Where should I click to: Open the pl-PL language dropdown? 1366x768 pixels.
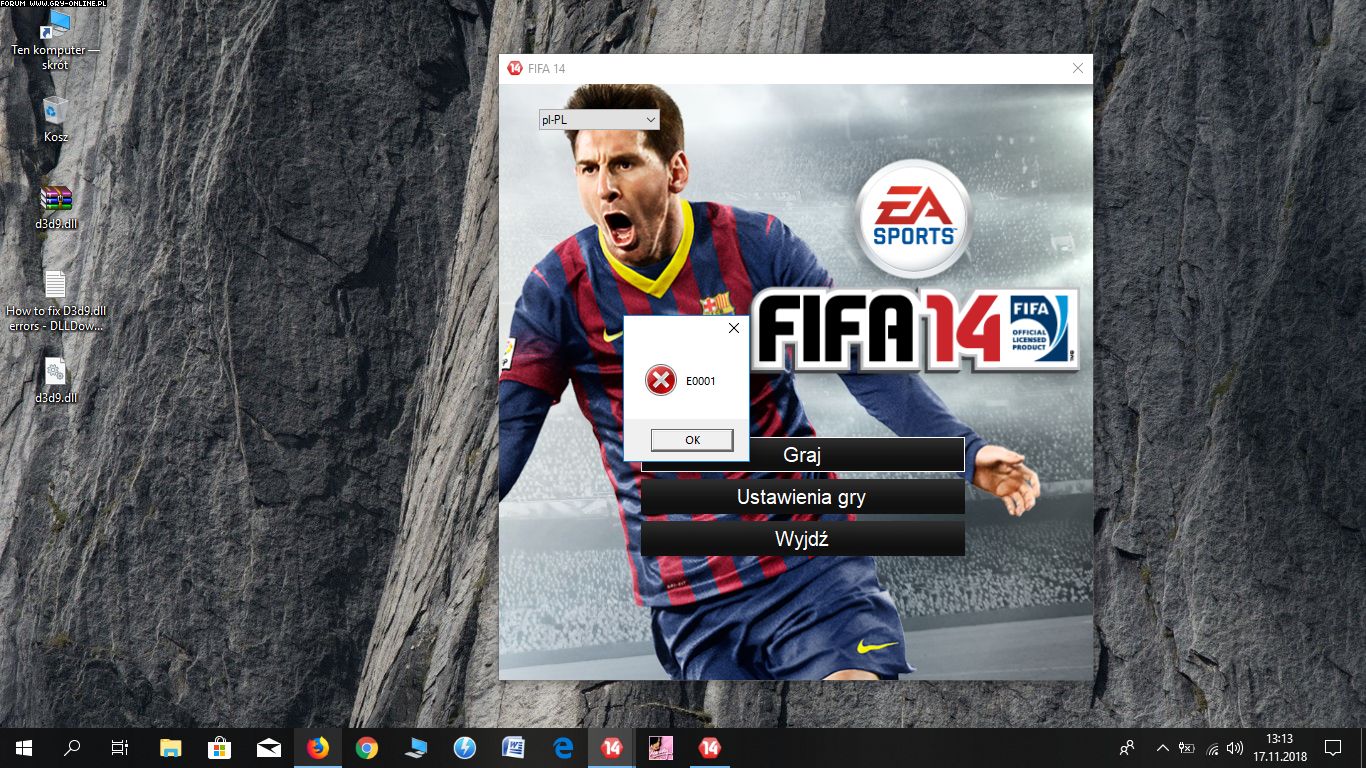599,120
